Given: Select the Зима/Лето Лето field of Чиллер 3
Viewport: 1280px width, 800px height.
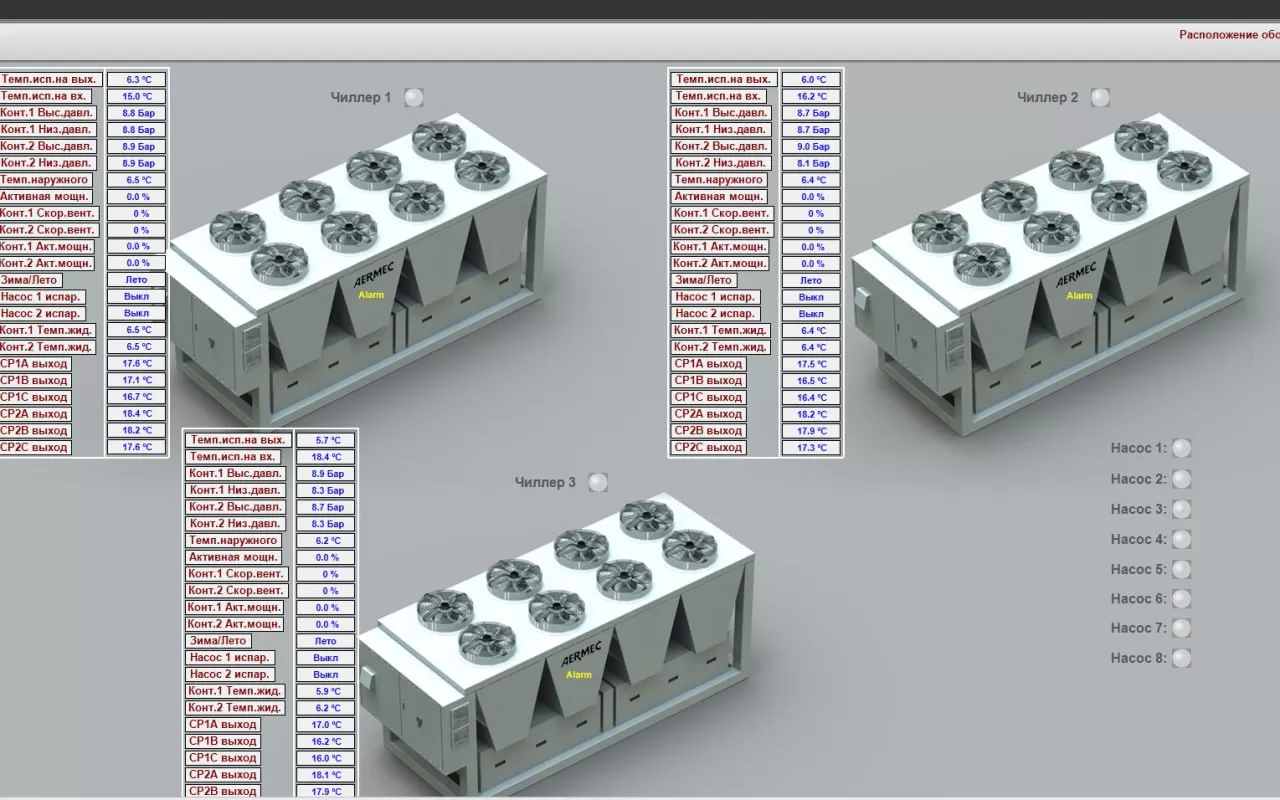Looking at the screenshot, I should click(x=325, y=641).
